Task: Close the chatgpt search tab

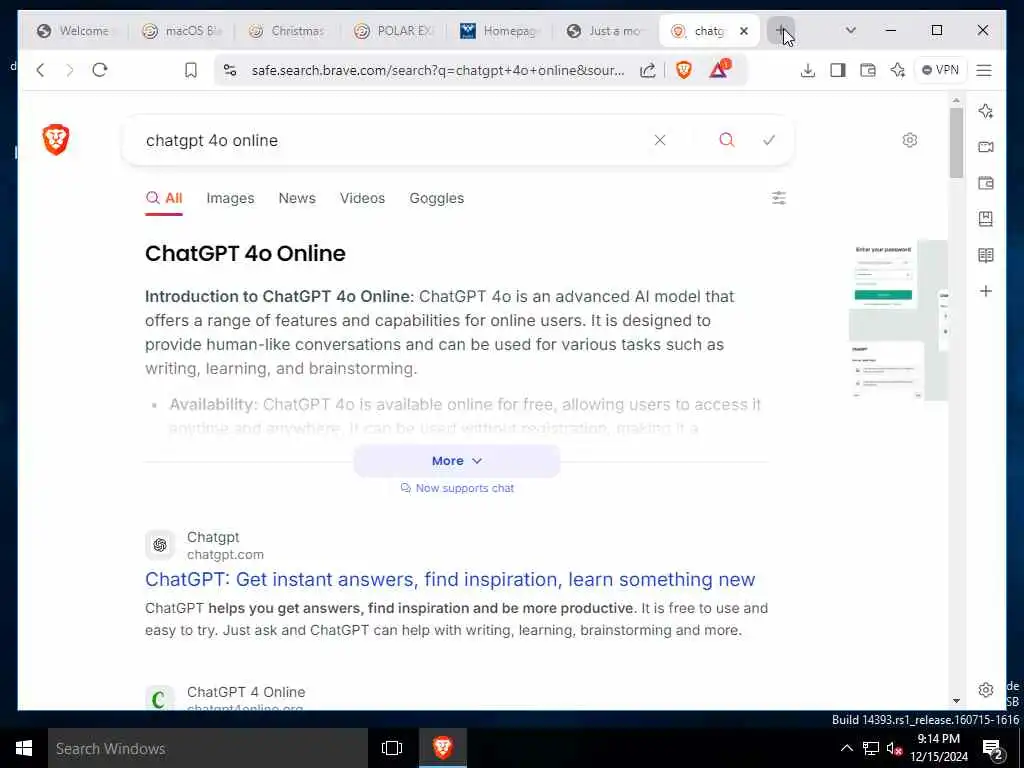Action: 744,31
